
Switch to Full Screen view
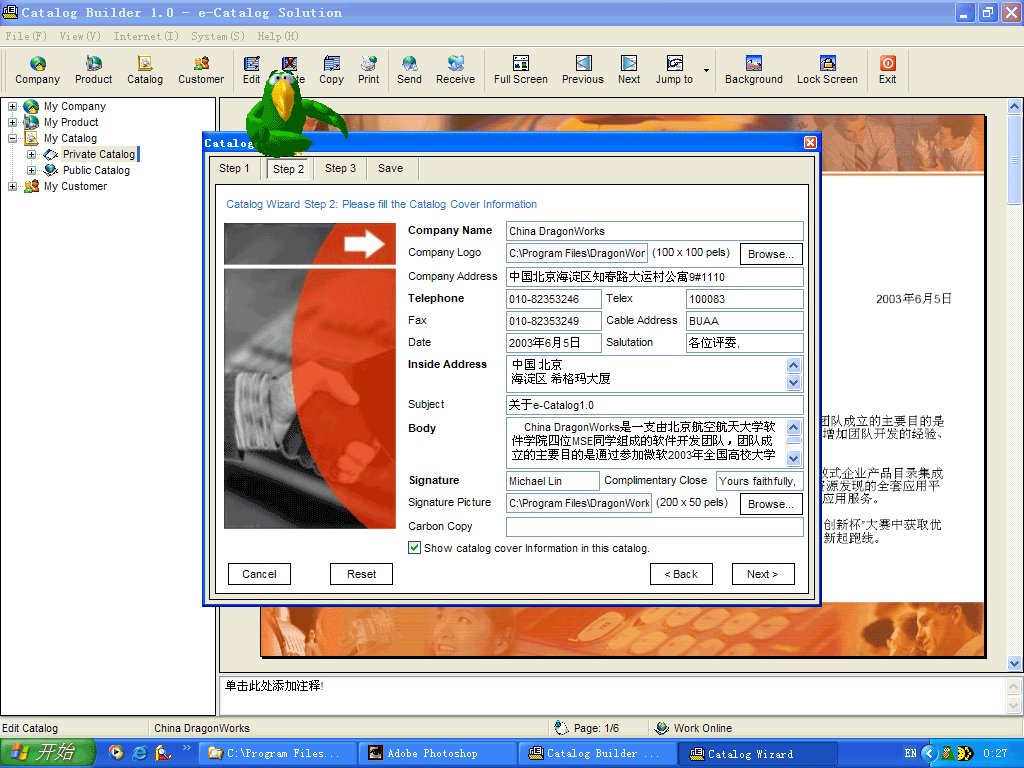pos(520,71)
